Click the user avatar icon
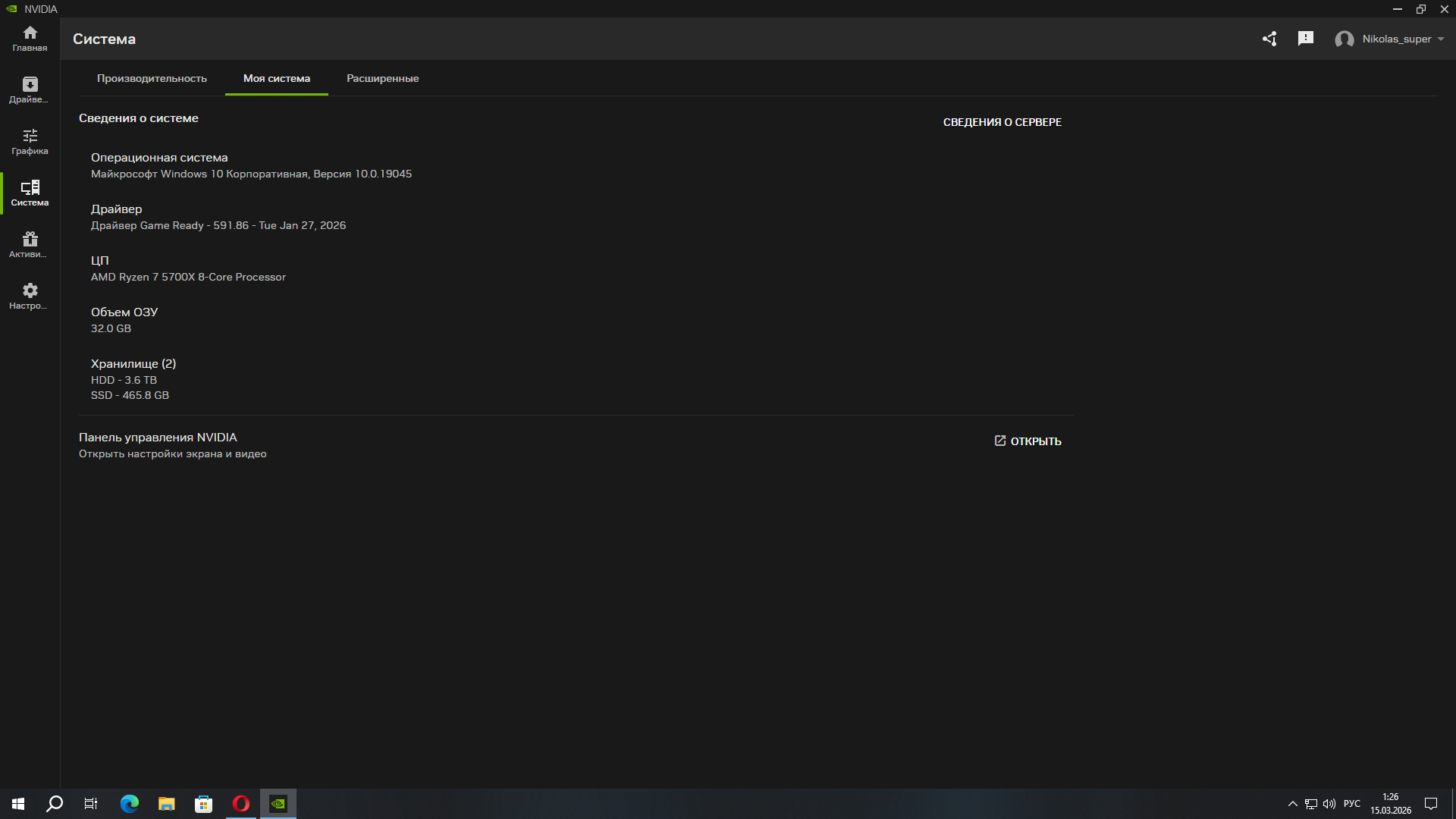The height and width of the screenshot is (819, 1456). (x=1344, y=39)
